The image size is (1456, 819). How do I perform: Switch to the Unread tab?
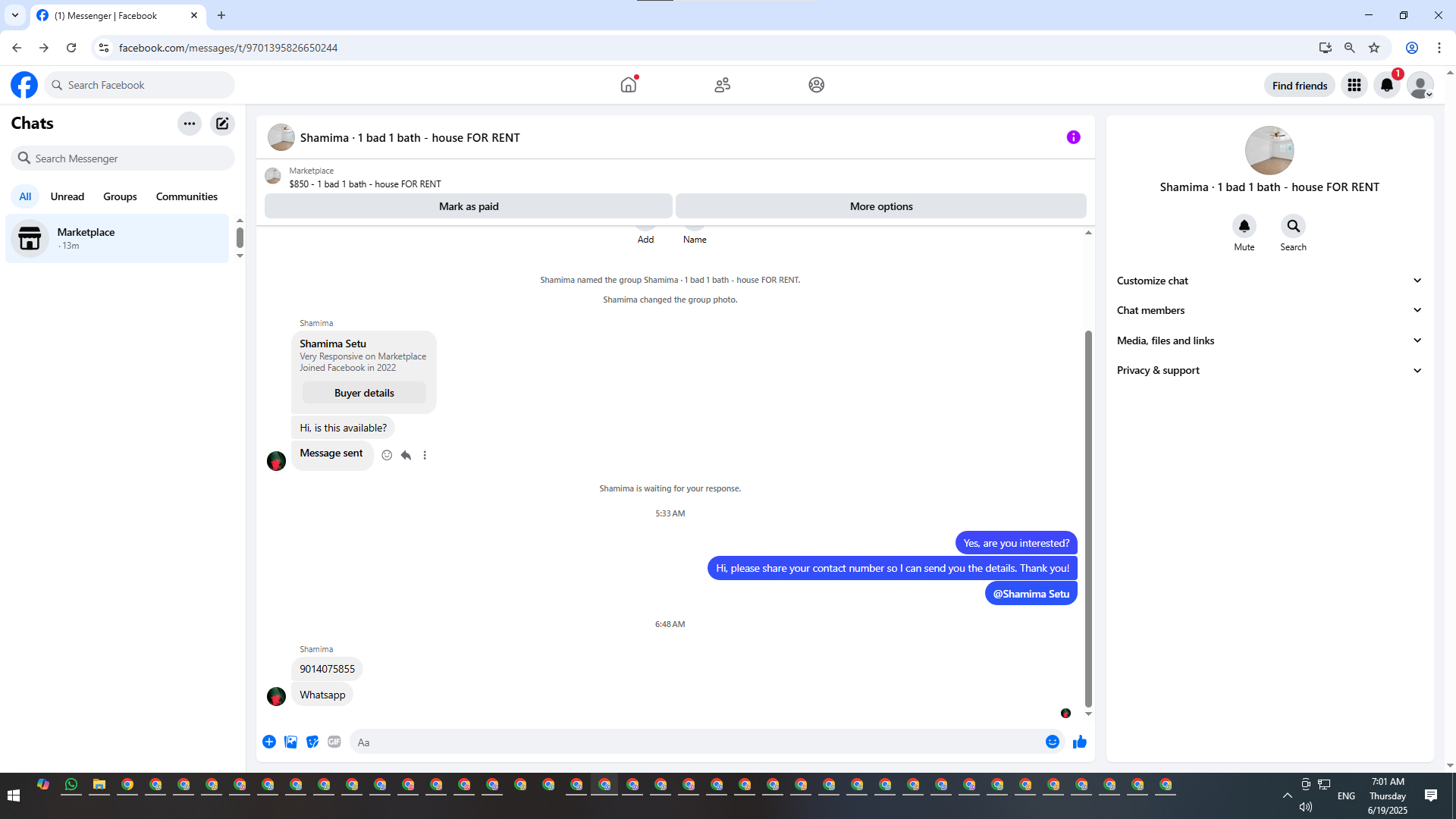coord(67,196)
